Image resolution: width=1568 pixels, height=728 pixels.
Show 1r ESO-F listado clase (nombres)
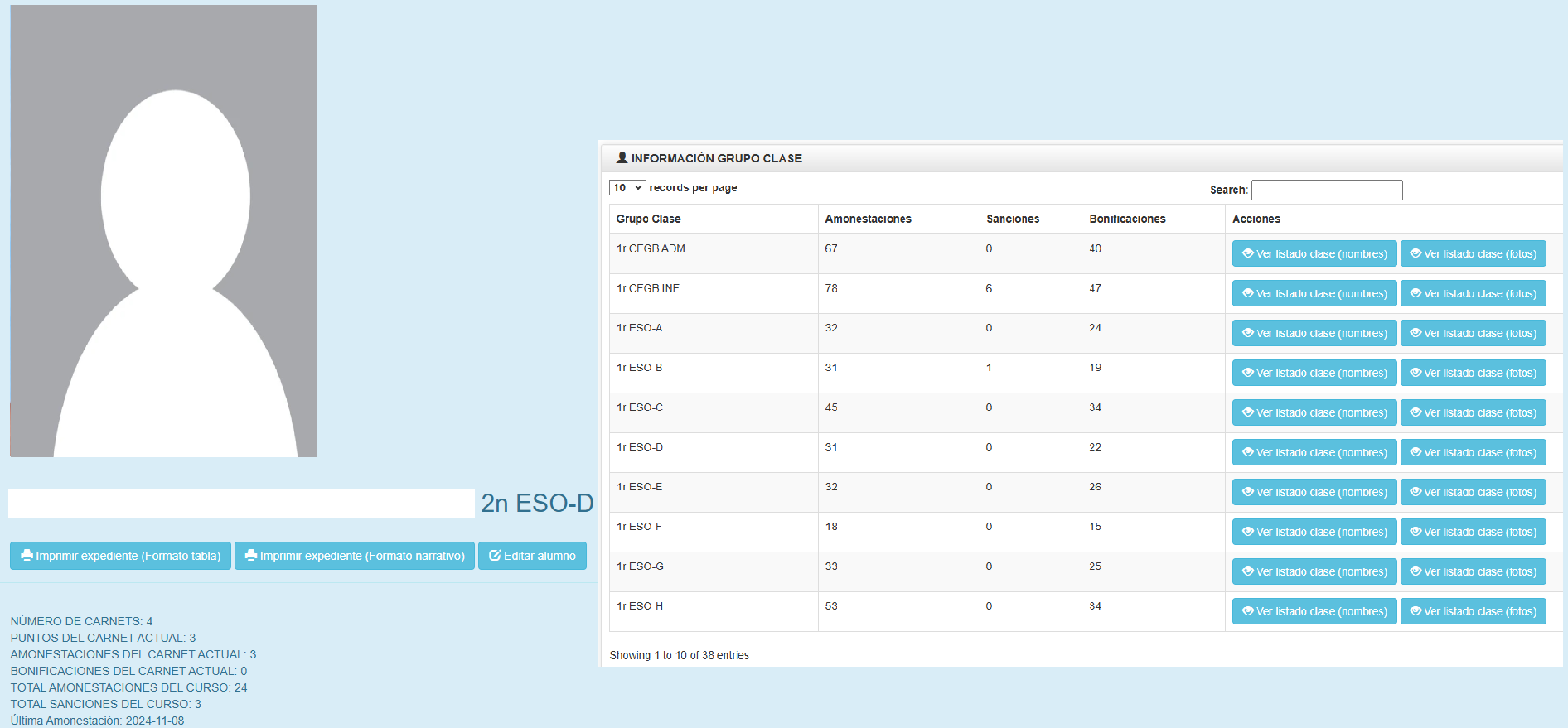[1314, 533]
